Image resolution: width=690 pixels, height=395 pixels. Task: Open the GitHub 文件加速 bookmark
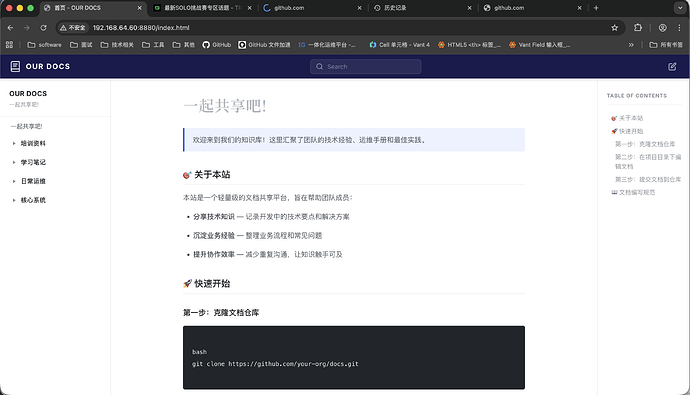(264, 44)
